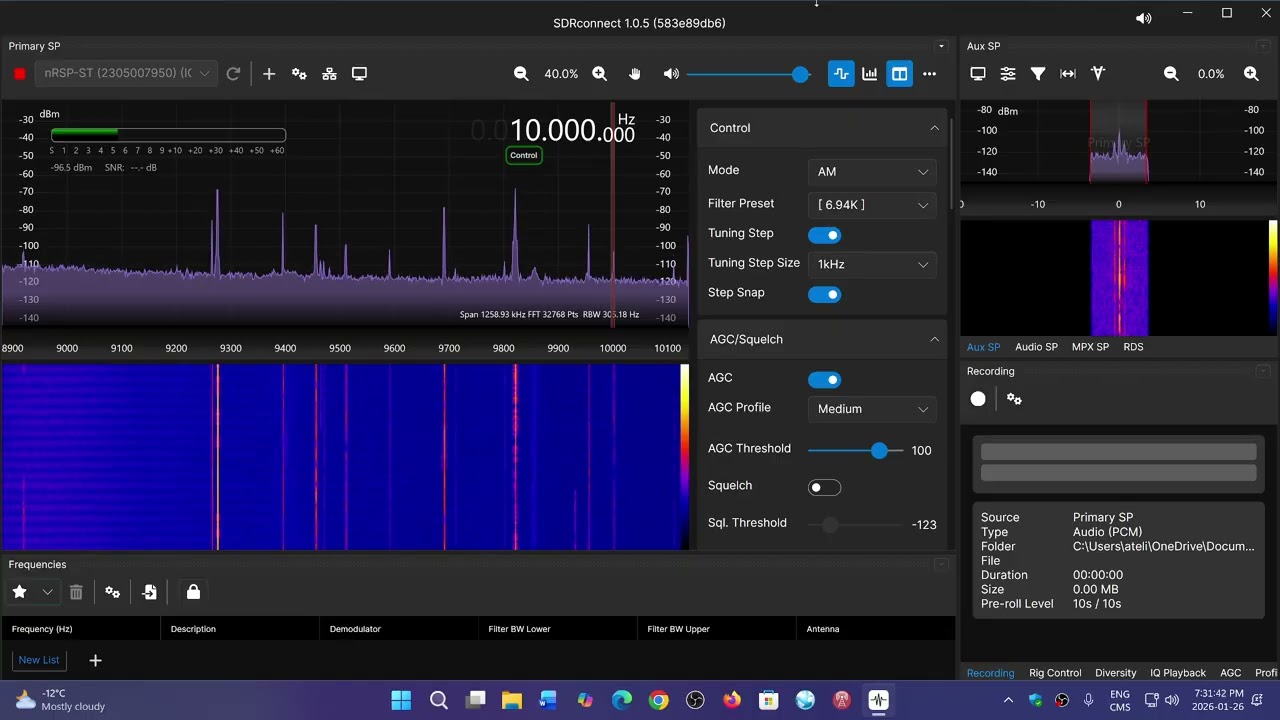This screenshot has height=720, width=1280.
Task: Toggle the Tuning Step switch
Action: coord(825,235)
